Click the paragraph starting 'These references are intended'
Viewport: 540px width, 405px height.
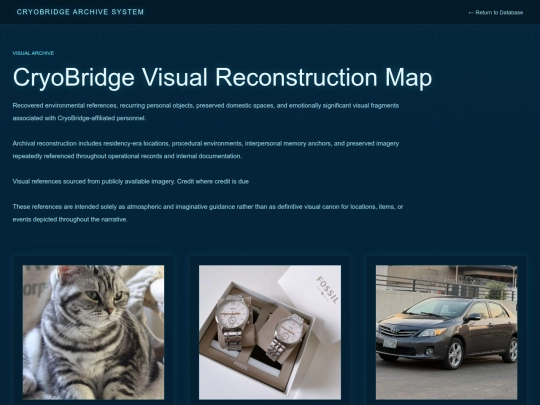(x=208, y=213)
